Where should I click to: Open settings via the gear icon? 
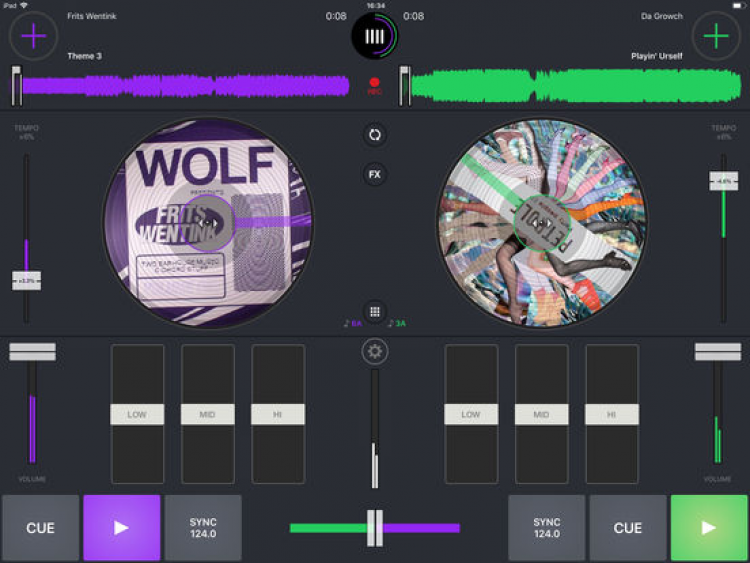(375, 352)
